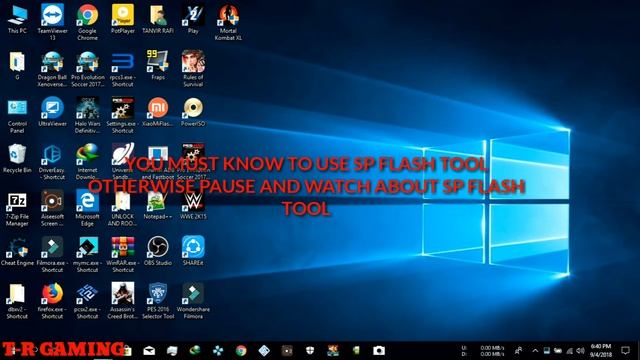Image resolution: width=640 pixels, height=360 pixels.
Task: Launch OBS Studio
Action: (158, 251)
